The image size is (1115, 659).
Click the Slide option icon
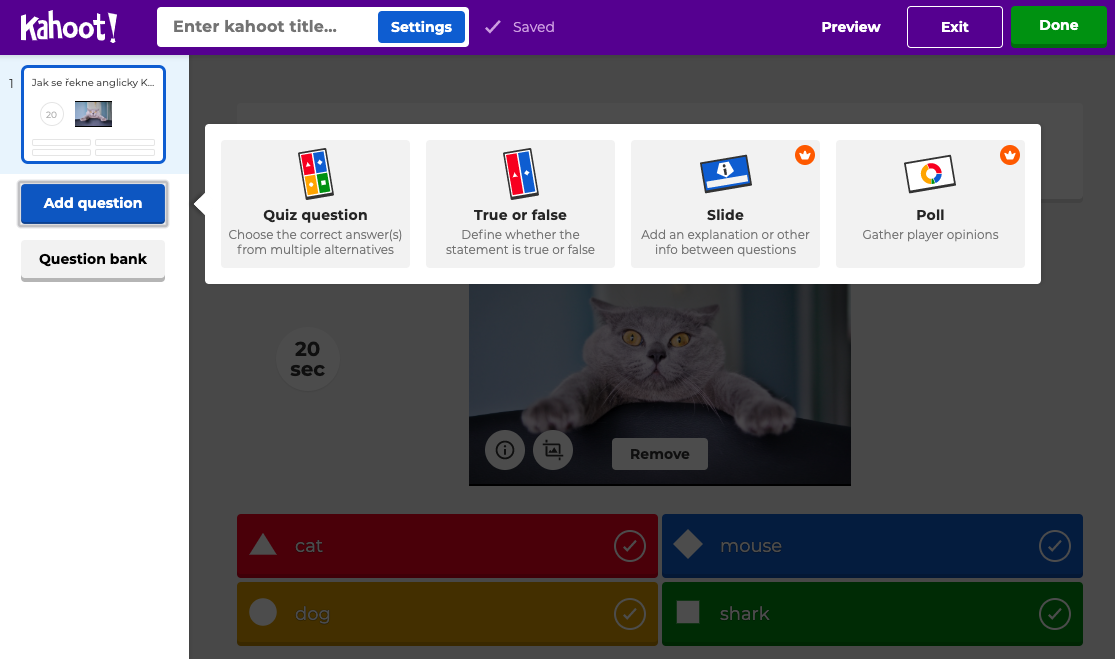(x=725, y=173)
